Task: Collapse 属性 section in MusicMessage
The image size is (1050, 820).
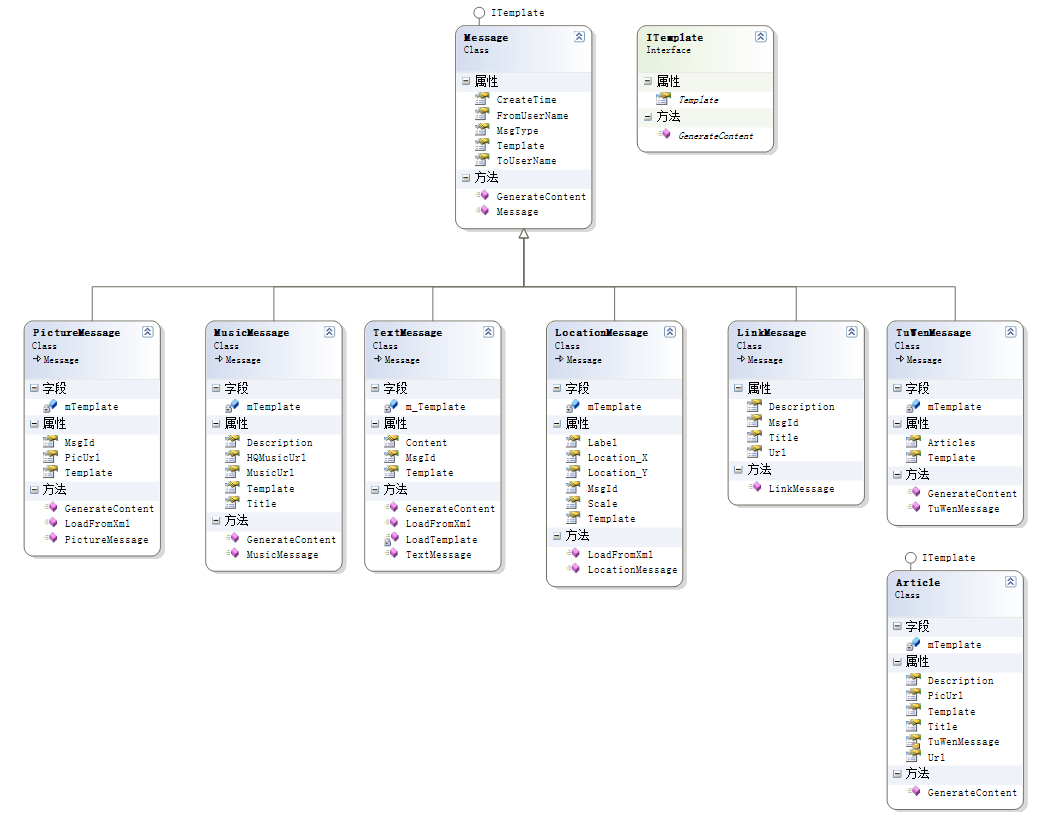Action: coord(216,424)
